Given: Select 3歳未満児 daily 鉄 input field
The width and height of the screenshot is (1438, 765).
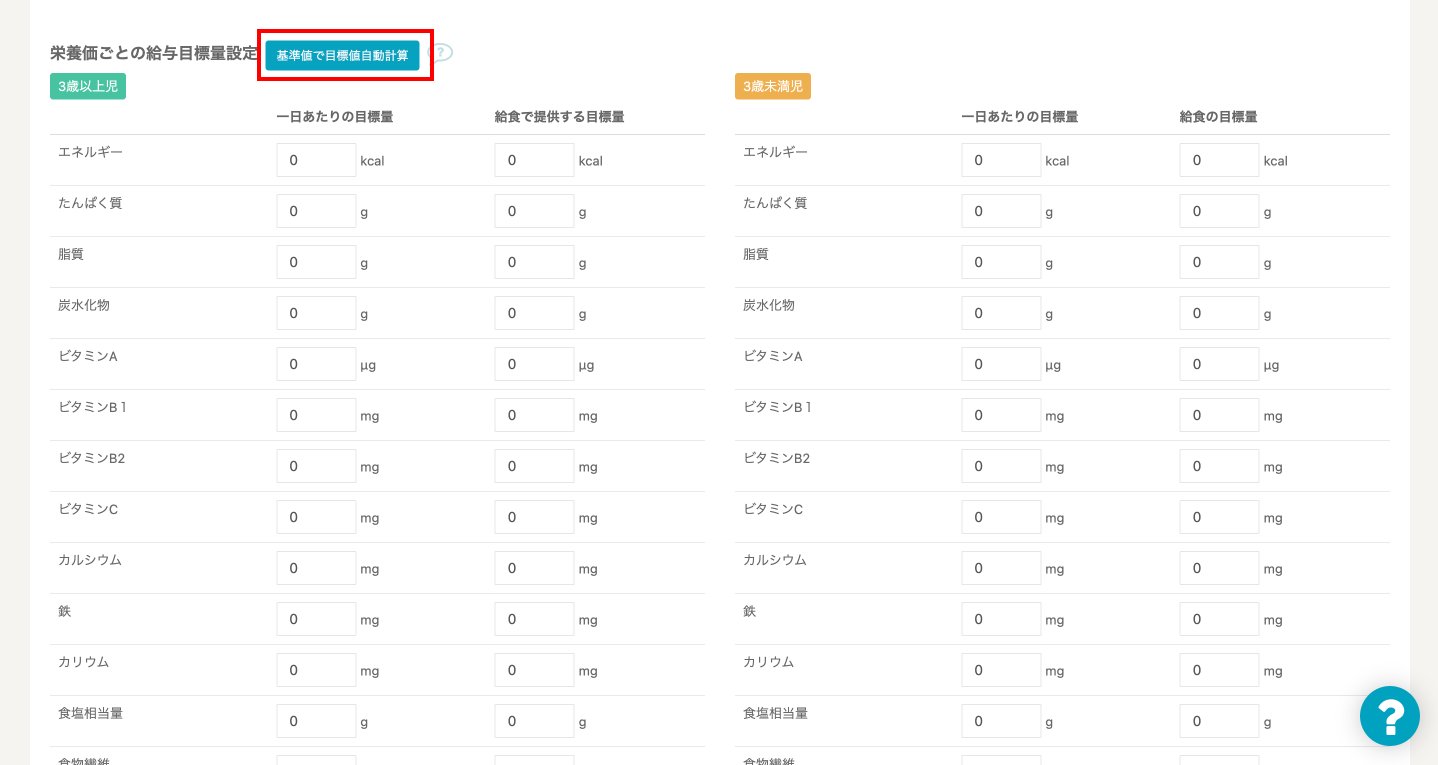Looking at the screenshot, I should (x=1001, y=619).
